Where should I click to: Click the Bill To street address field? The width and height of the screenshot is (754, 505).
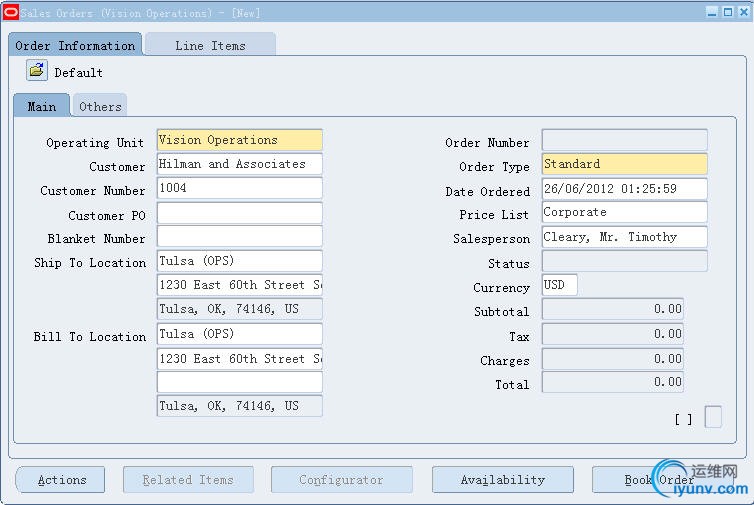click(239, 358)
